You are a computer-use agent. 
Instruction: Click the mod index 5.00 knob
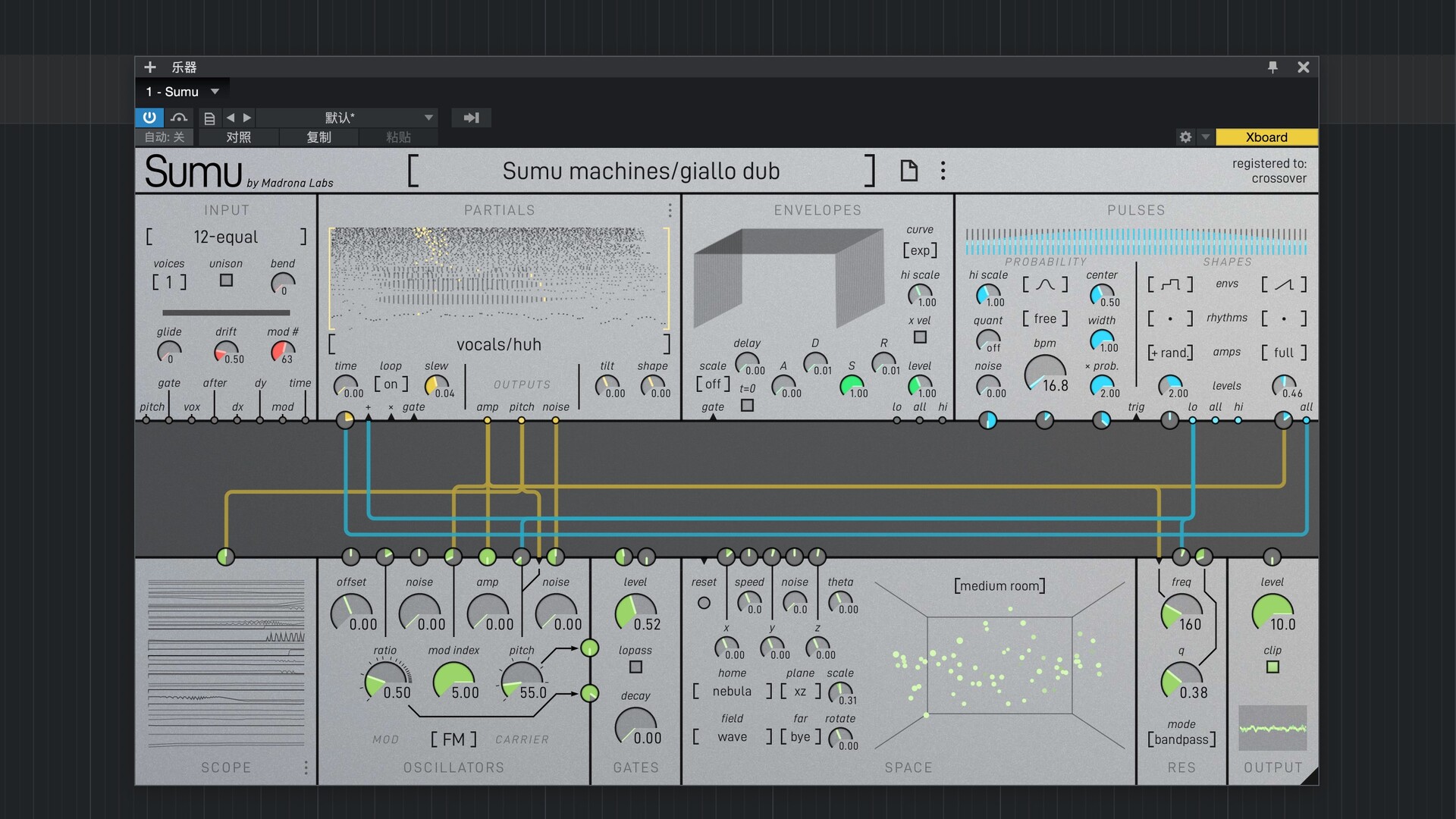[x=453, y=680]
